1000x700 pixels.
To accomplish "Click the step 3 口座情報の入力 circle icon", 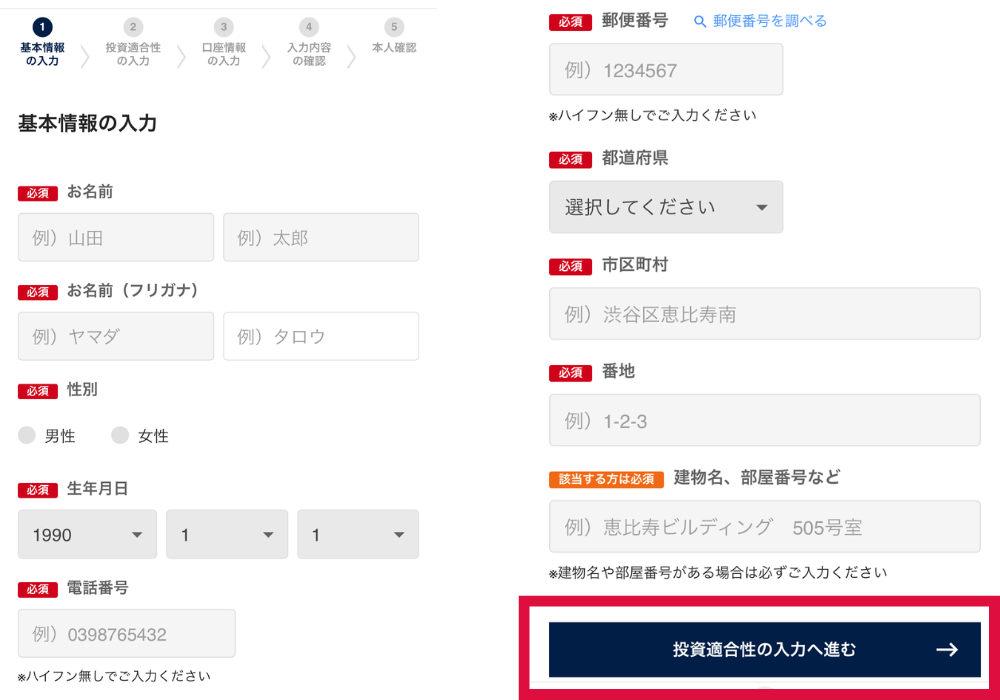I will 224,27.
